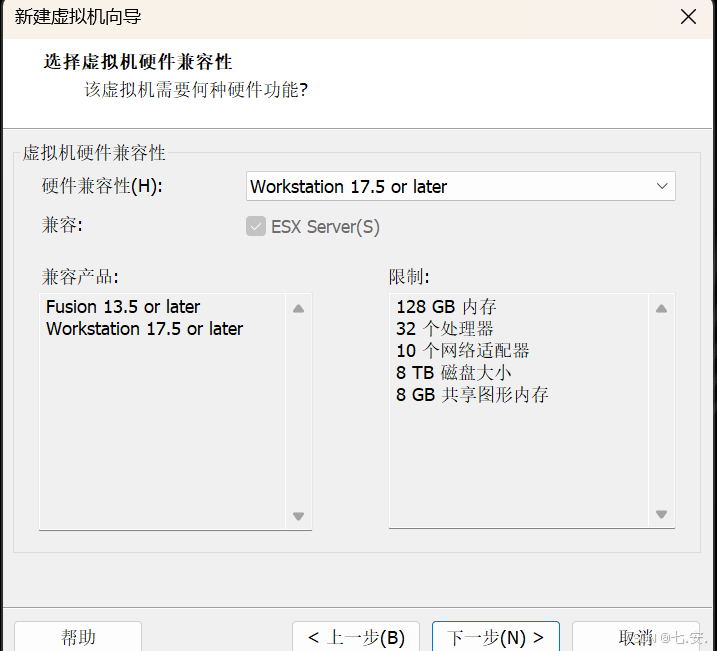Image resolution: width=717 pixels, height=651 pixels.
Task: Click up arrow of limitations list scrollbar
Action: tap(661, 309)
